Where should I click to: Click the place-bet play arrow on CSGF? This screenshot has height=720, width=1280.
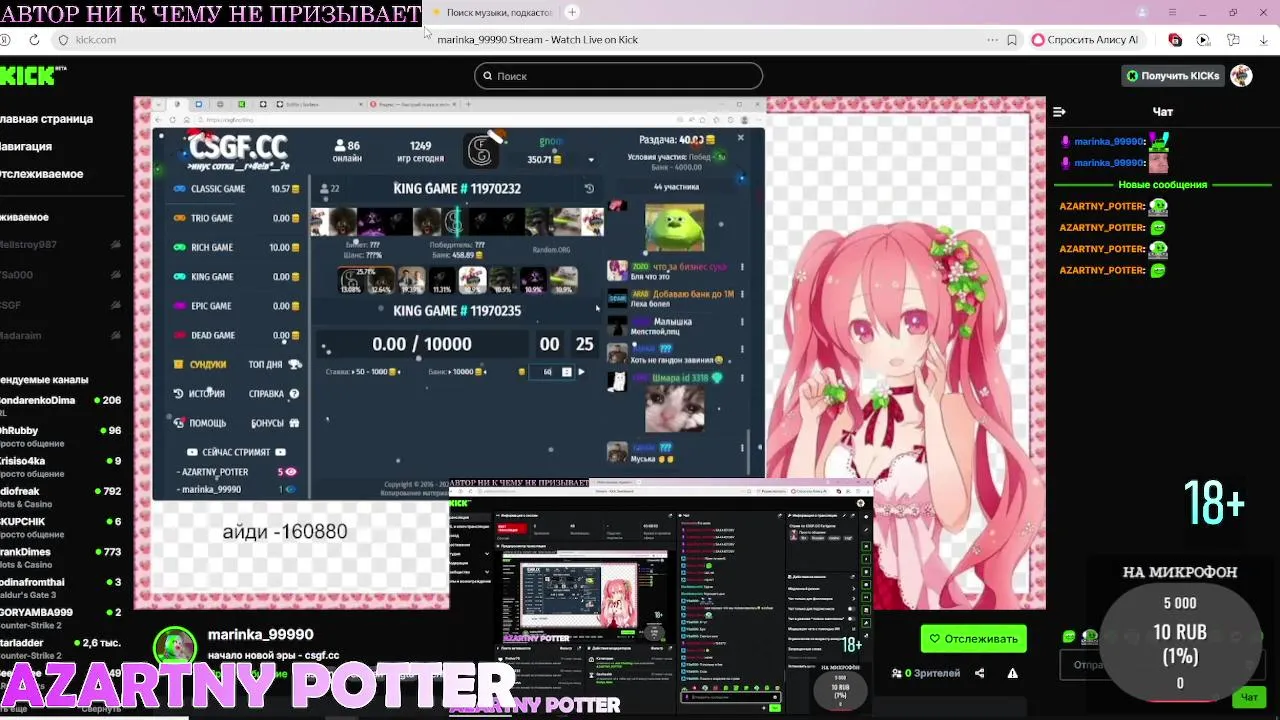click(581, 372)
